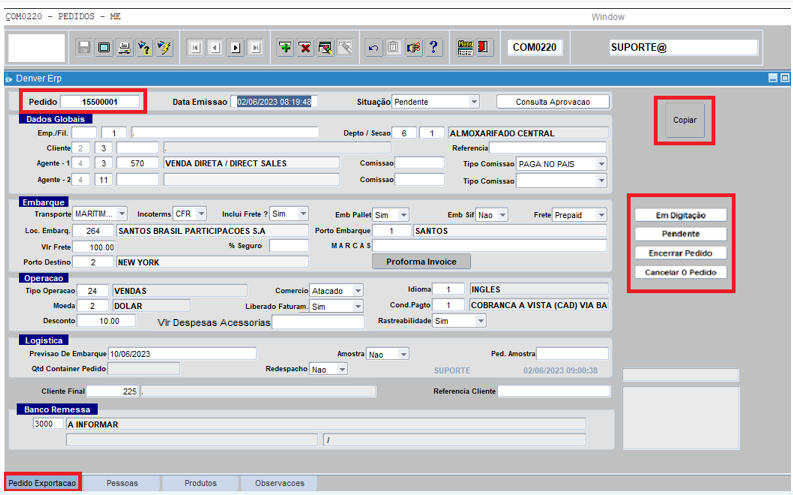Click the Cliente Final code field
This screenshot has height=495, width=793.
112,391
